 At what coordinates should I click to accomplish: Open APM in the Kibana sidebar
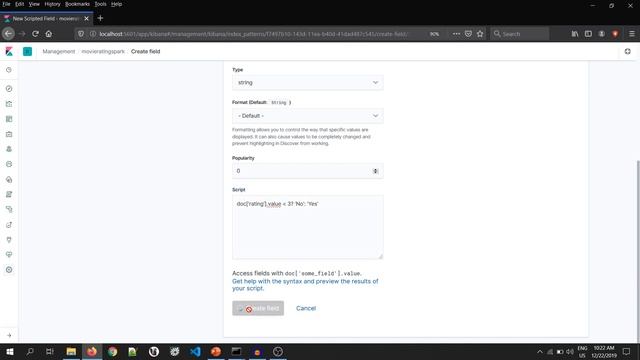tap(9, 209)
